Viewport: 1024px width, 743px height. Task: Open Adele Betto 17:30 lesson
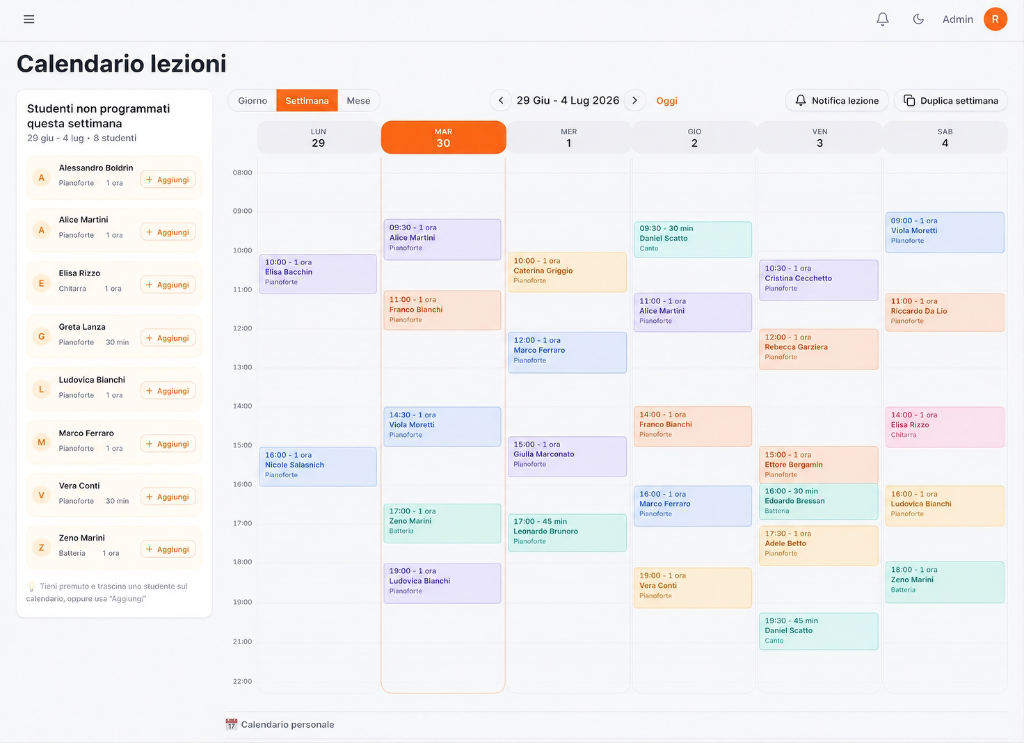pyautogui.click(x=819, y=545)
